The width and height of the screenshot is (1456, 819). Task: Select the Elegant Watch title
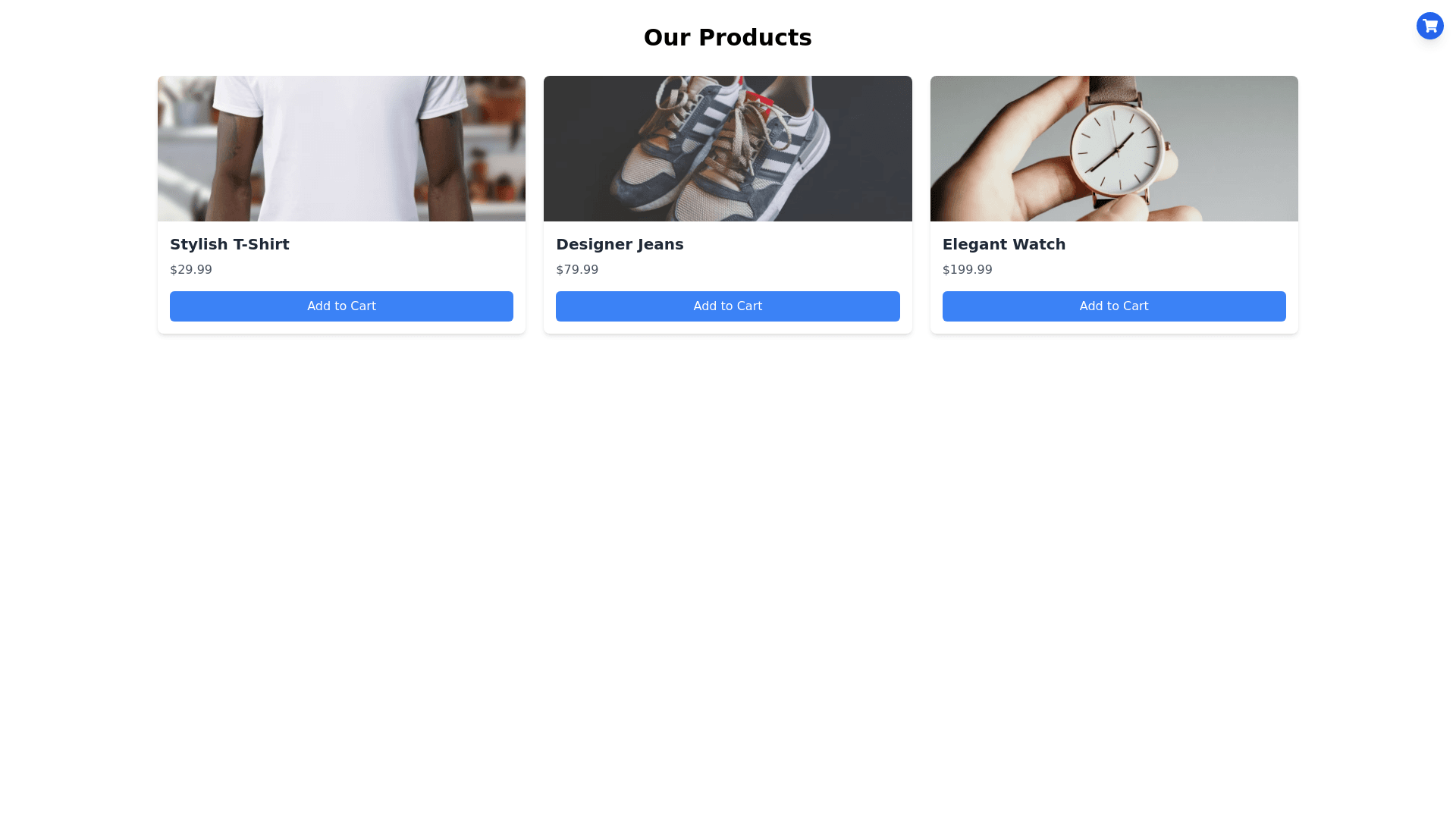[1004, 244]
